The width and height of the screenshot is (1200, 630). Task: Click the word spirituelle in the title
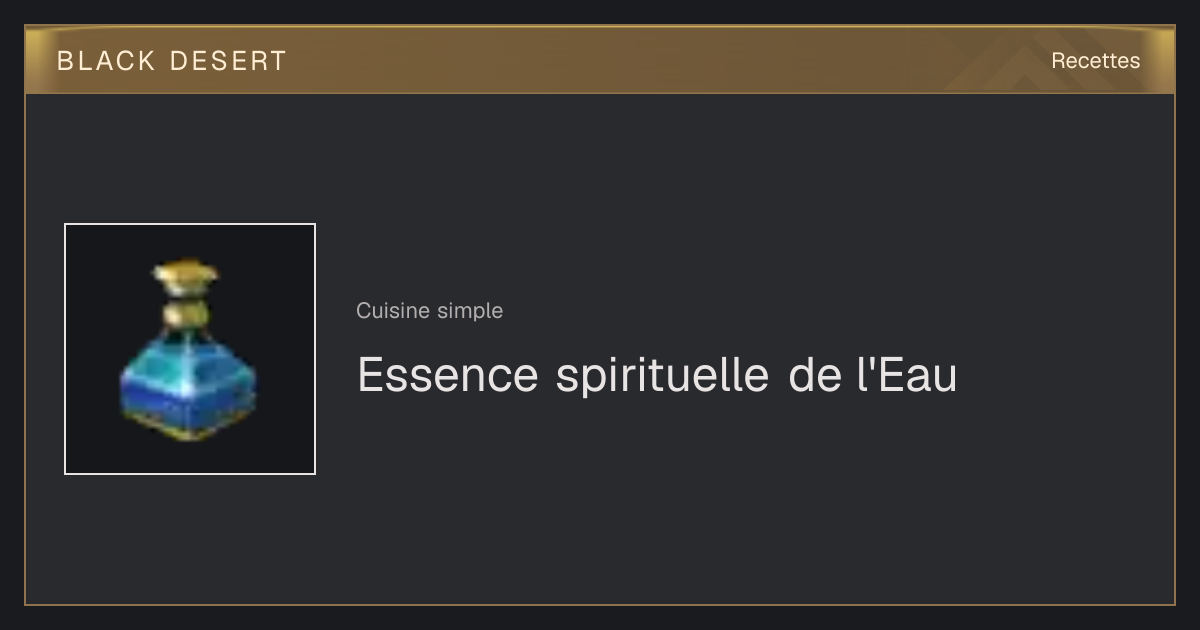662,377
